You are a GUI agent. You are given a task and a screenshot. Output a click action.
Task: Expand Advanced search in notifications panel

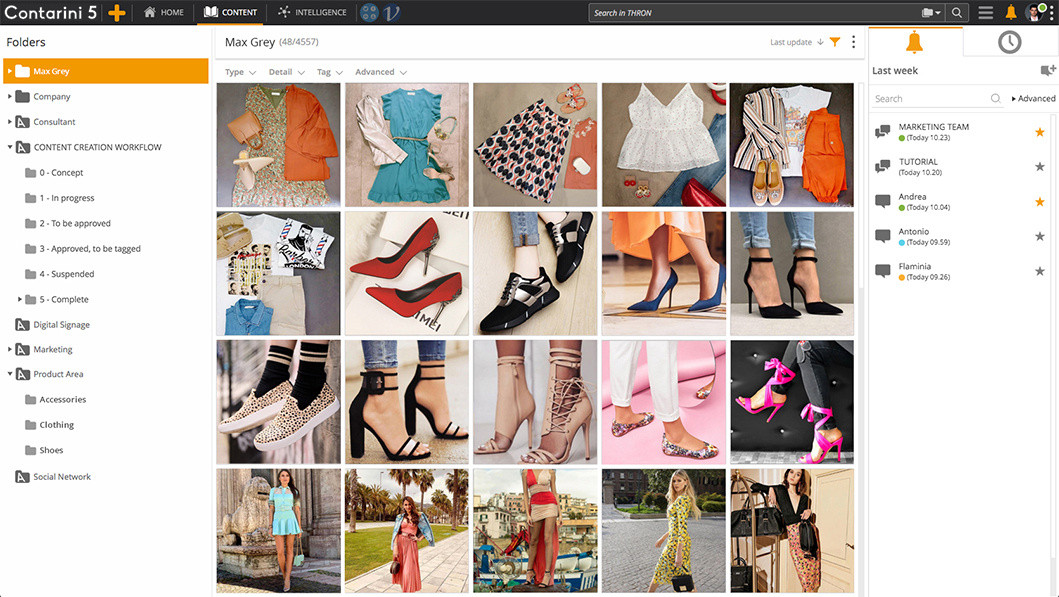1033,99
